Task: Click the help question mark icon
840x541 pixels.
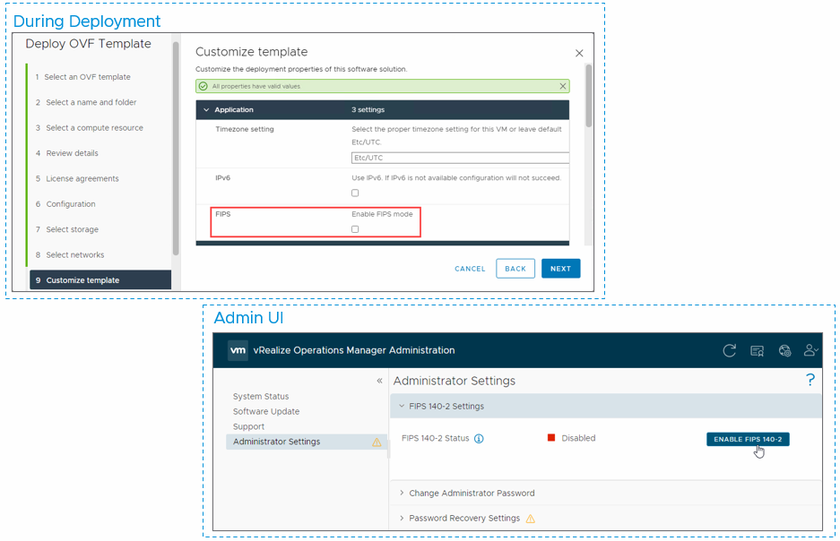Action: point(810,380)
